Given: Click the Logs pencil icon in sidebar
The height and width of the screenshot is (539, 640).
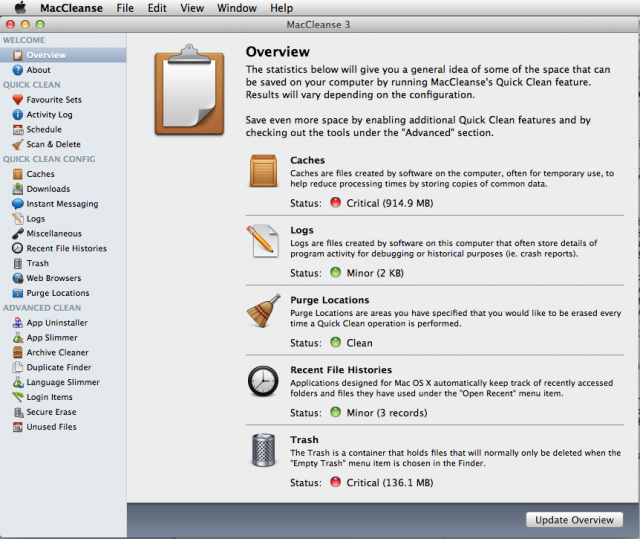Looking at the screenshot, I should point(18,219).
